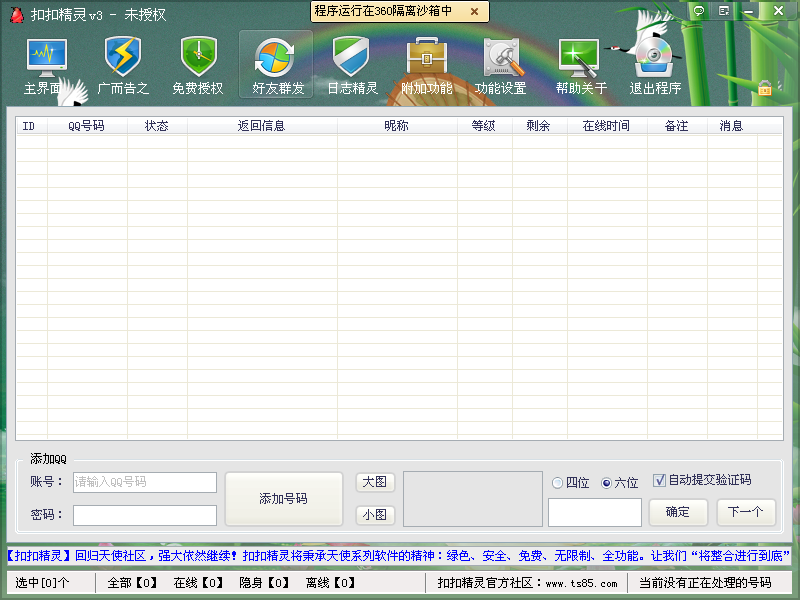Viewport: 800px width, 600px height.
Task: Open the 主界面 main interface icon
Action: coord(46,65)
